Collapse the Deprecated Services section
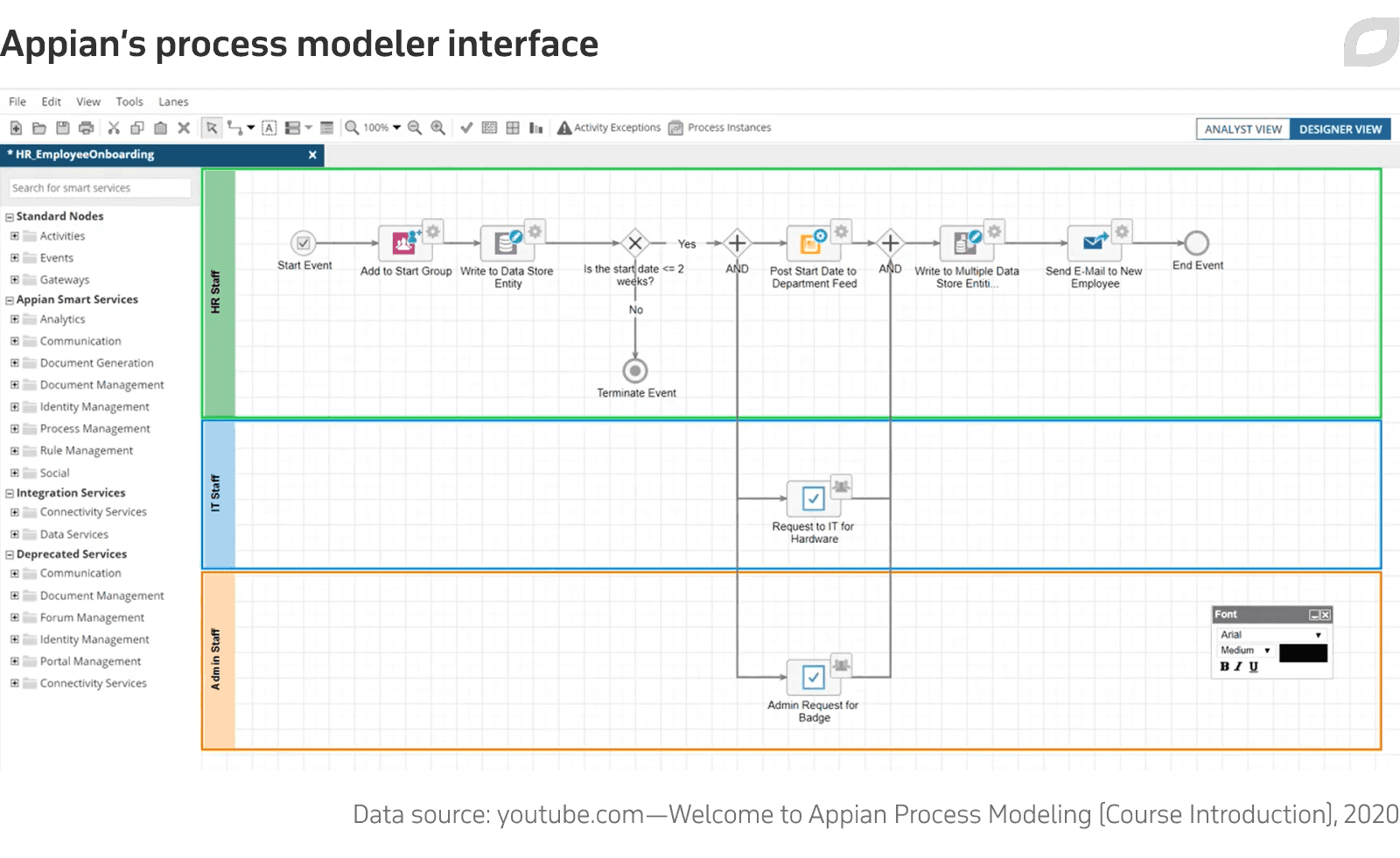Viewport: 1400px width, 858px height. (10, 555)
